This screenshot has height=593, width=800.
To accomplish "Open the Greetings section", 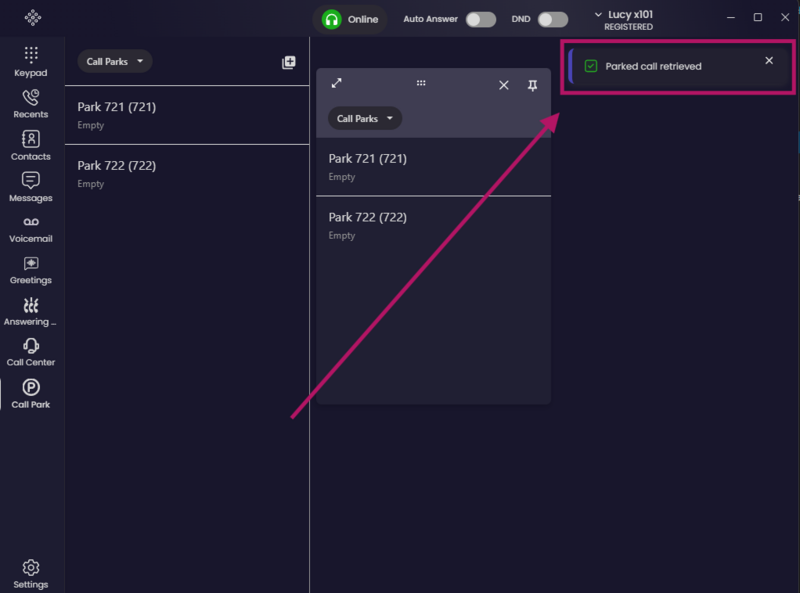I will point(31,270).
